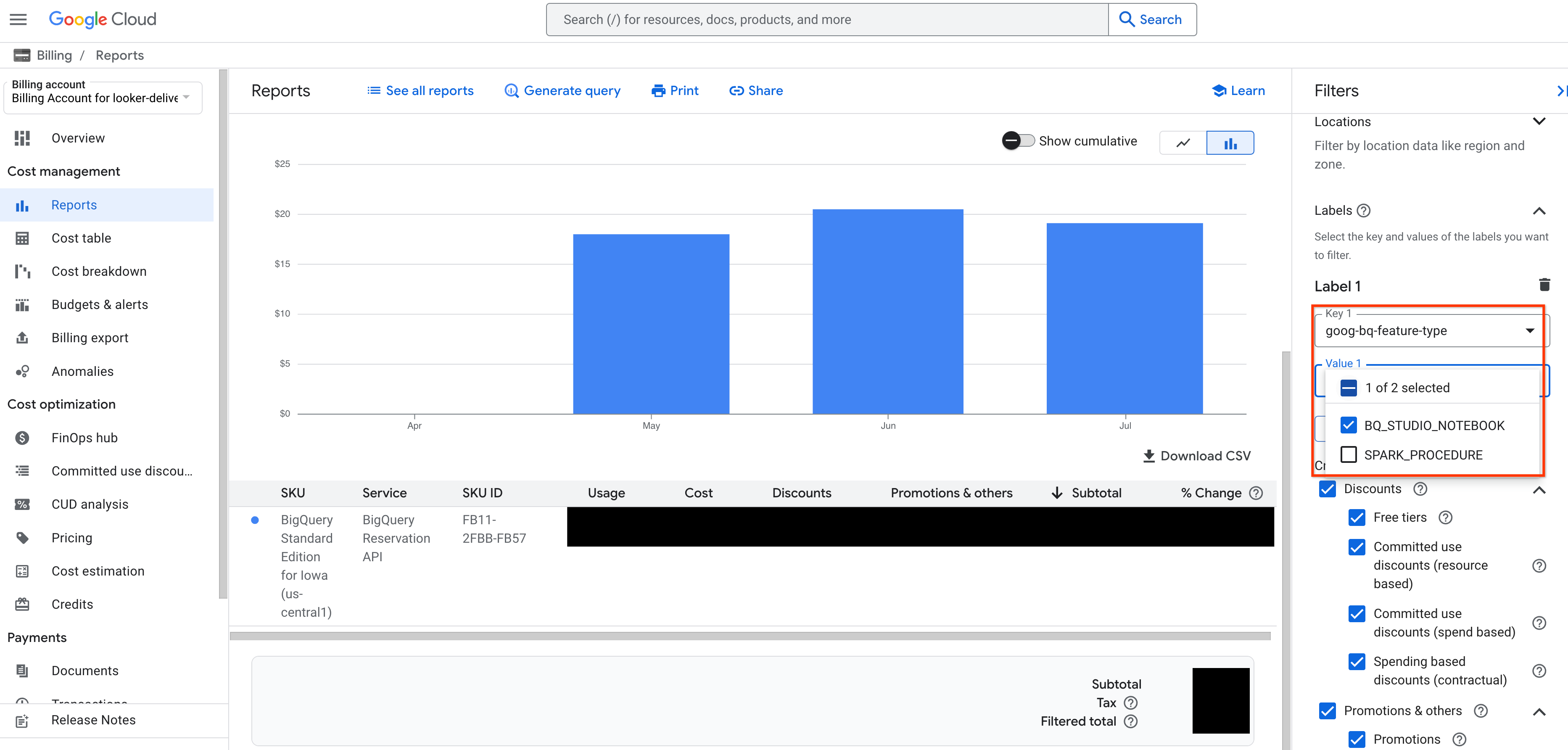Open the Learn link
Viewport: 1568px width, 750px height.
coord(1239,90)
